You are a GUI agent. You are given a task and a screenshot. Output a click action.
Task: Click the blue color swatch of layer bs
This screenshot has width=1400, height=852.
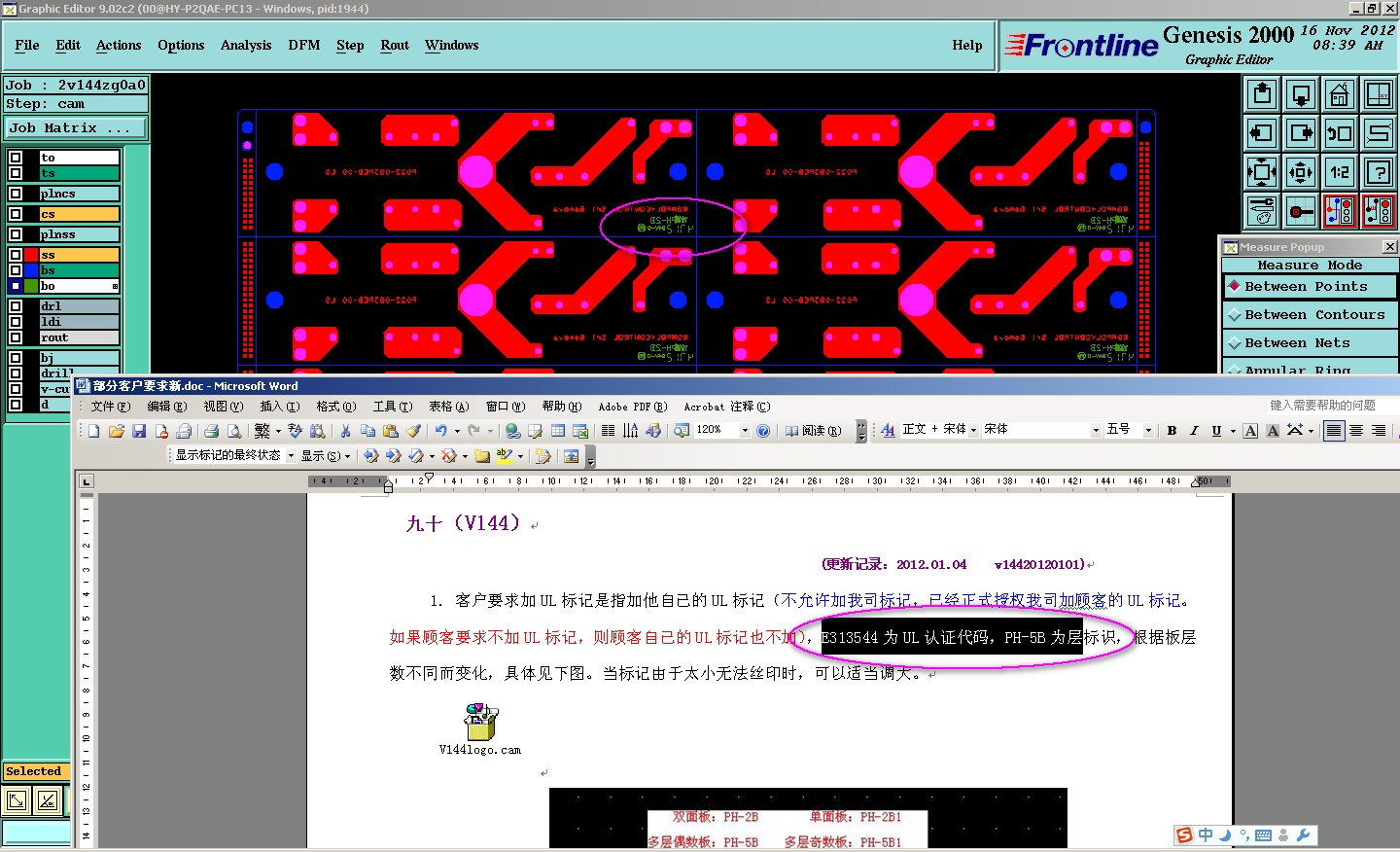pos(32,270)
